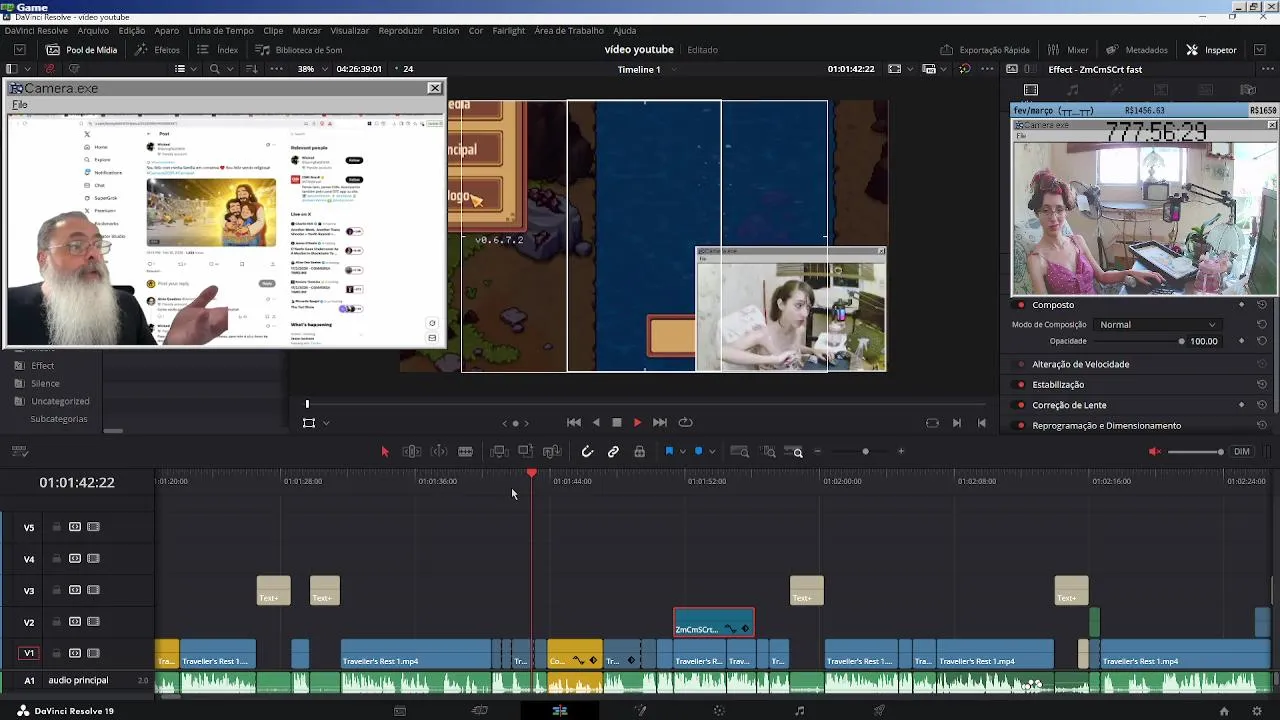Reset the Opacidade value

1262,341
